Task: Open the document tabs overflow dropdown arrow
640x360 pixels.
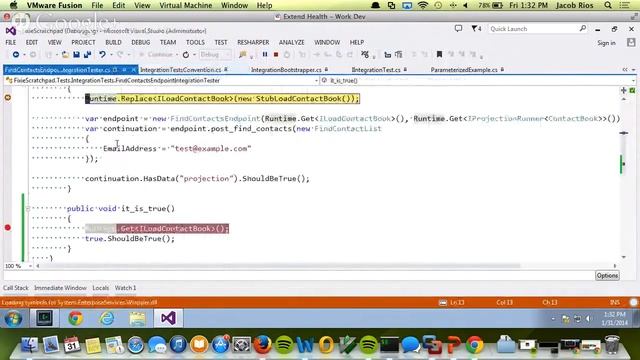Action: [634, 70]
